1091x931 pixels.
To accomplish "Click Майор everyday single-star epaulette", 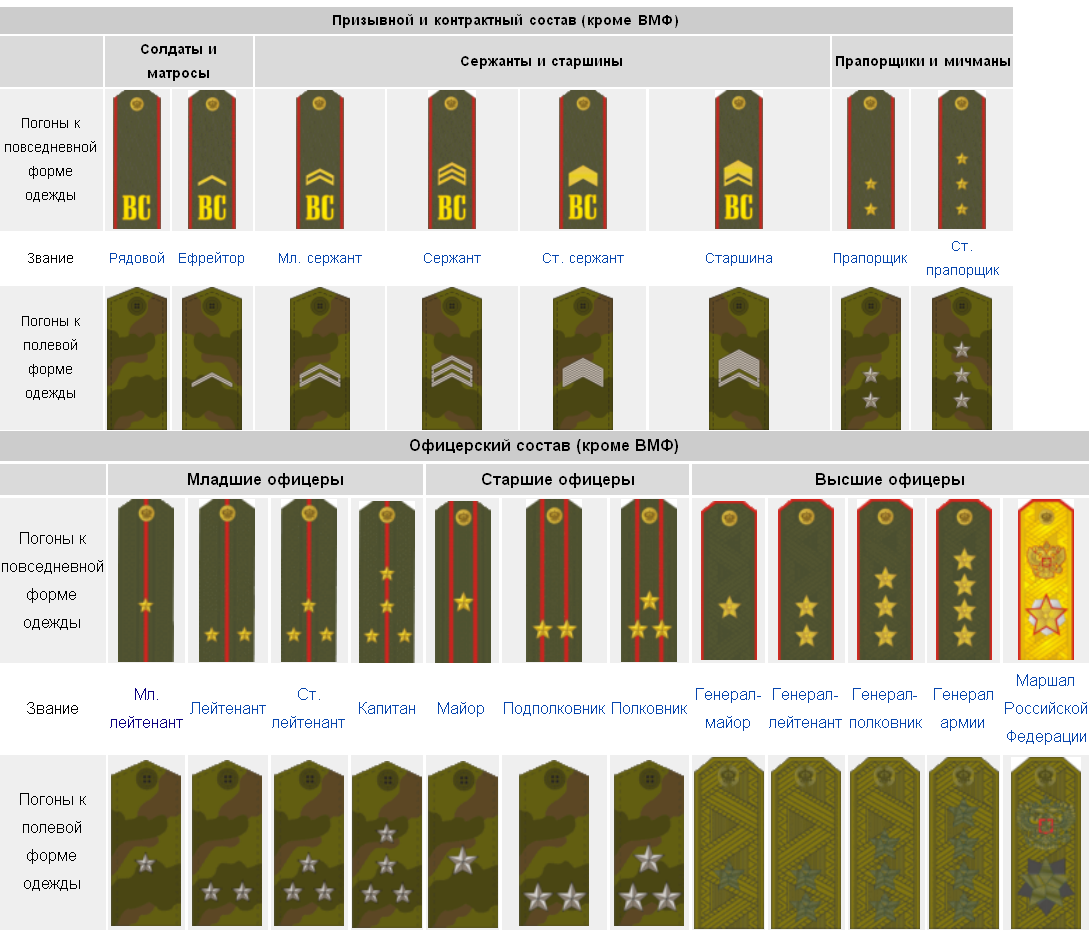I will pos(463,582).
